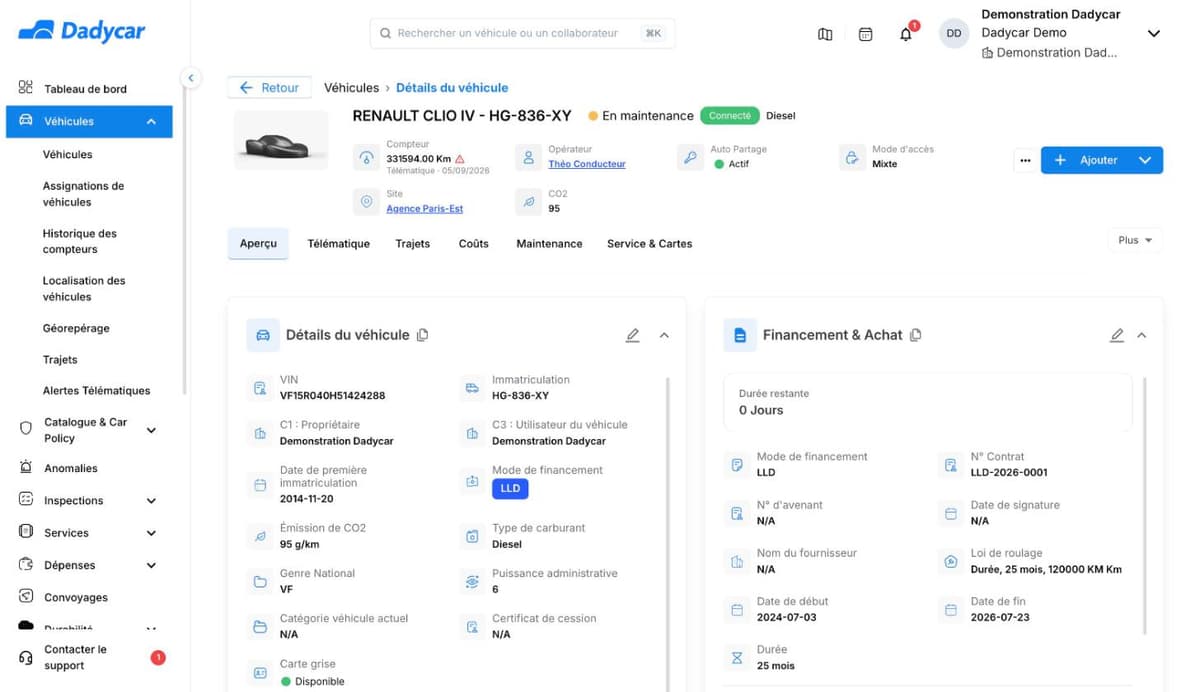Expand the account menu chevron
Image resolution: width=1200 pixels, height=692 pixels.
click(1153, 34)
